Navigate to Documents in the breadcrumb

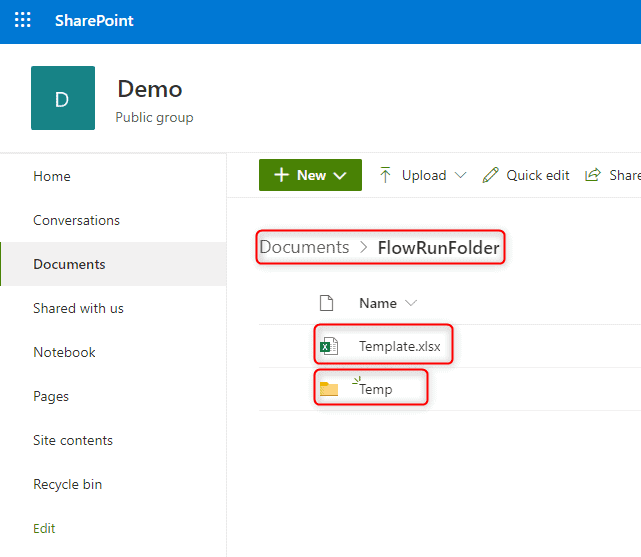click(305, 247)
